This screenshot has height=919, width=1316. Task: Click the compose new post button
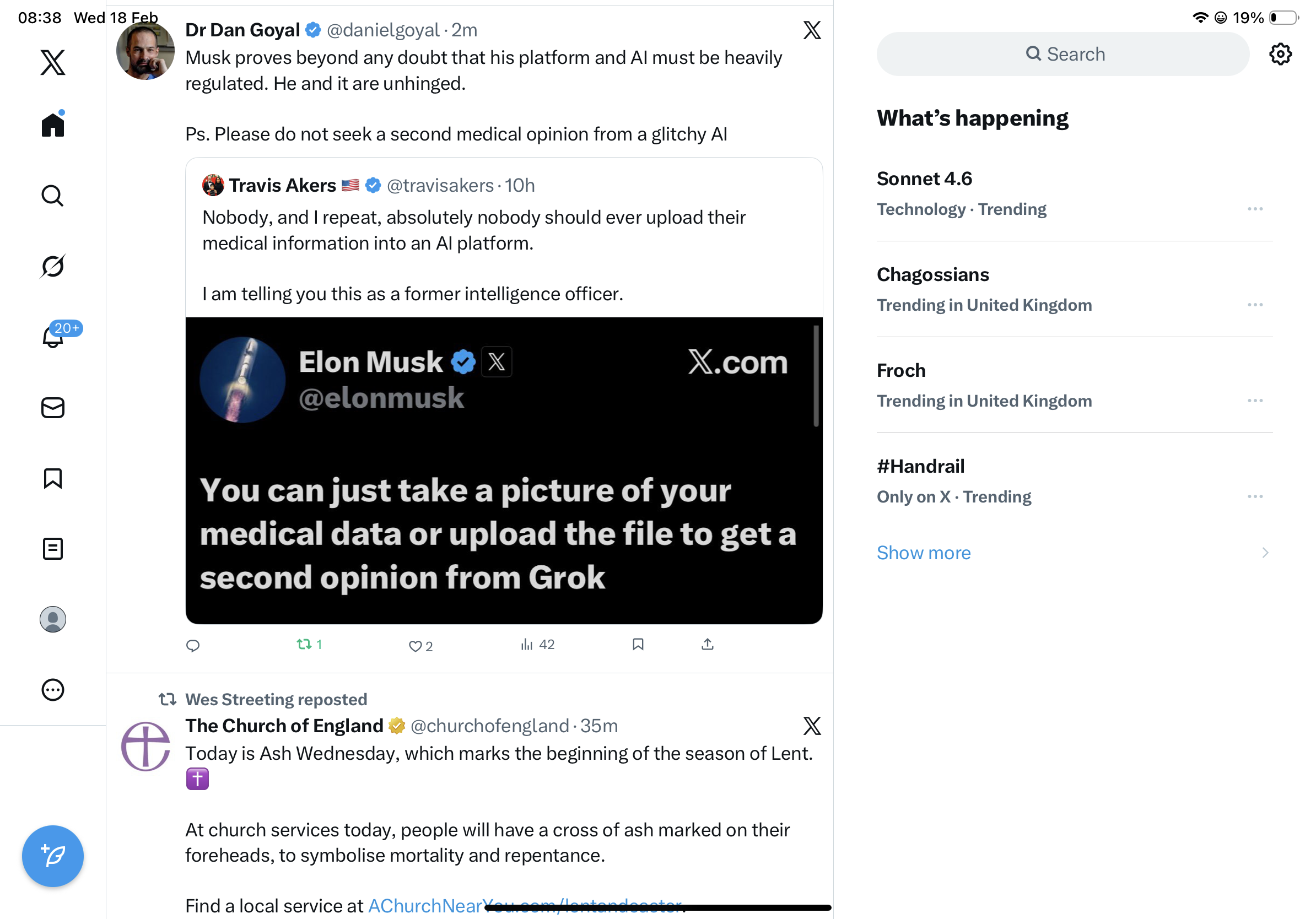pos(53,856)
